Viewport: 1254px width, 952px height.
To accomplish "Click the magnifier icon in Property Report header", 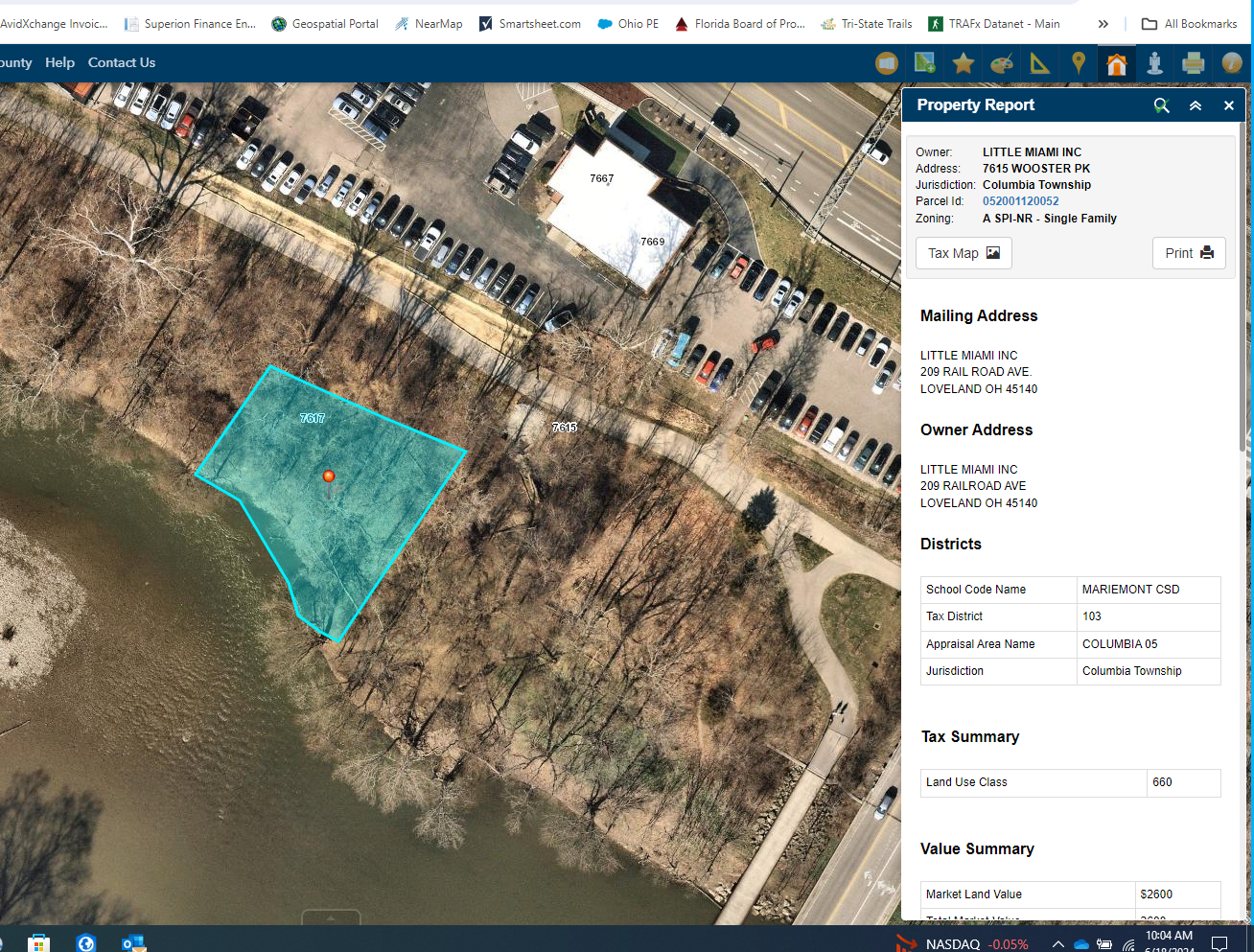I will click(x=1162, y=105).
